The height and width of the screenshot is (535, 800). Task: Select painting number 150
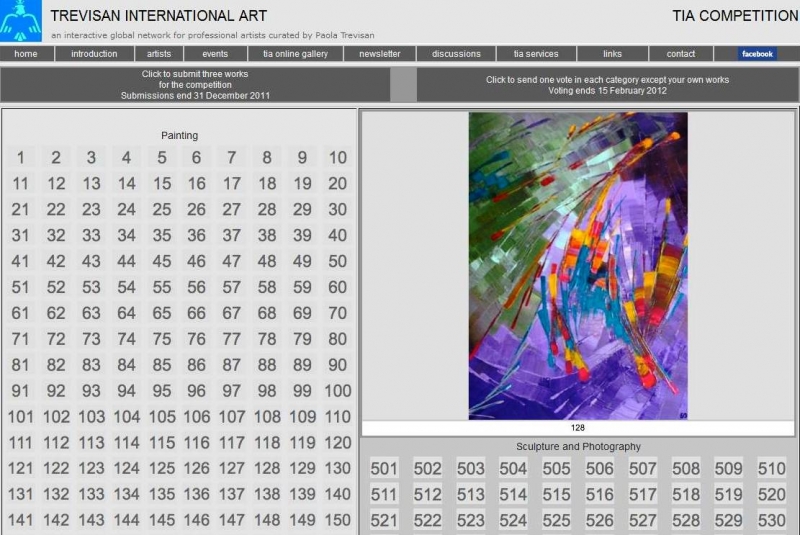338,520
